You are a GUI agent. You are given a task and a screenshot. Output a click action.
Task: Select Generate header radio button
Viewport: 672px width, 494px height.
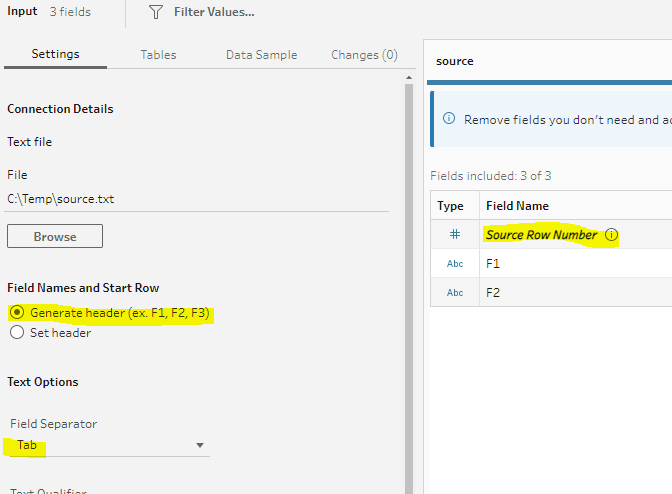pos(17,312)
